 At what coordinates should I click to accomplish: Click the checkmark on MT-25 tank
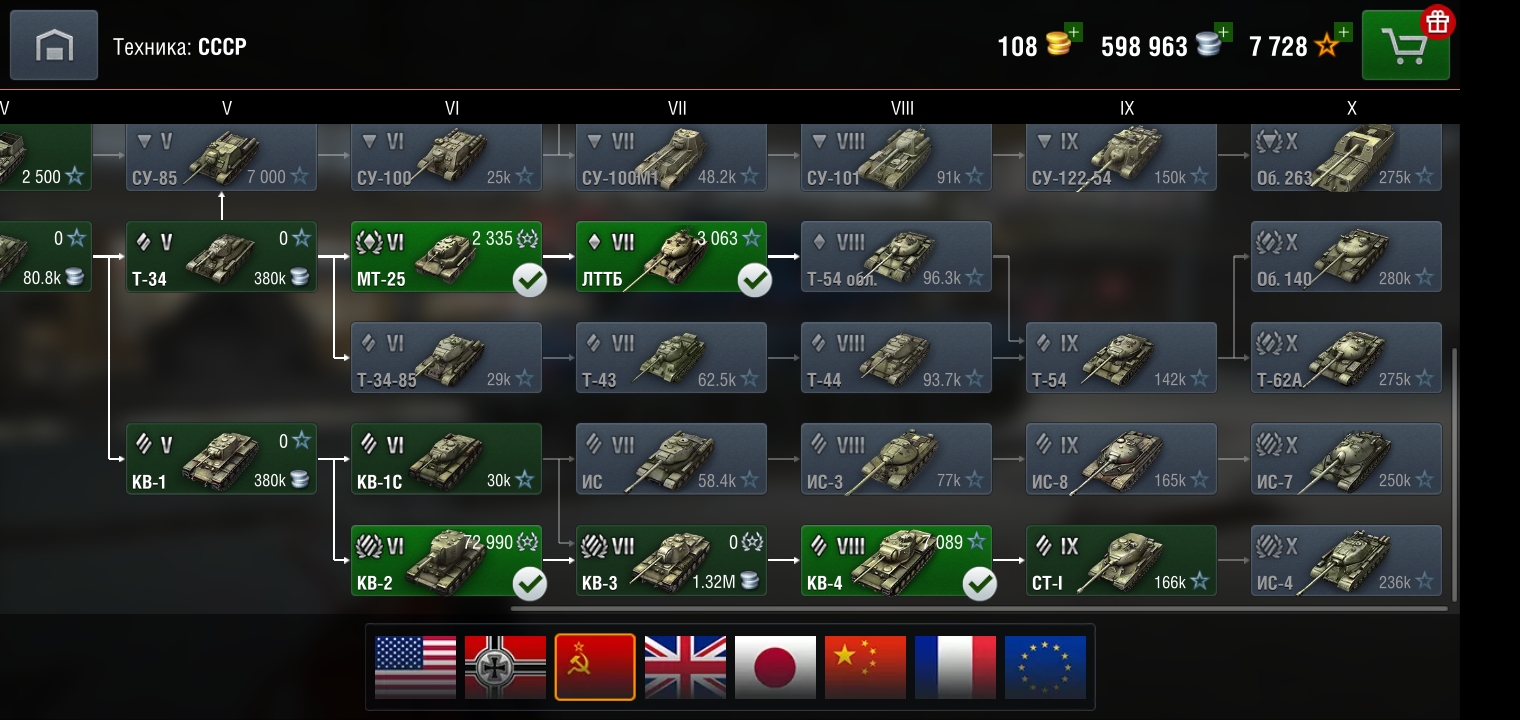[x=530, y=280]
